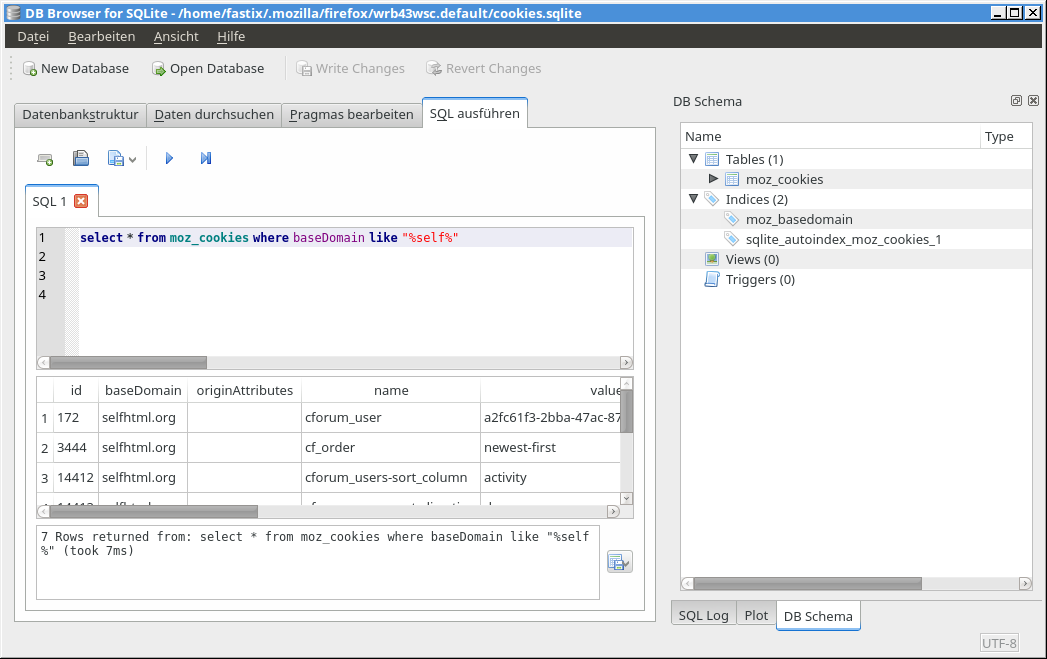Close the DB Schema dock panel
Screen dimensions: 1047x659
(x=1033, y=101)
